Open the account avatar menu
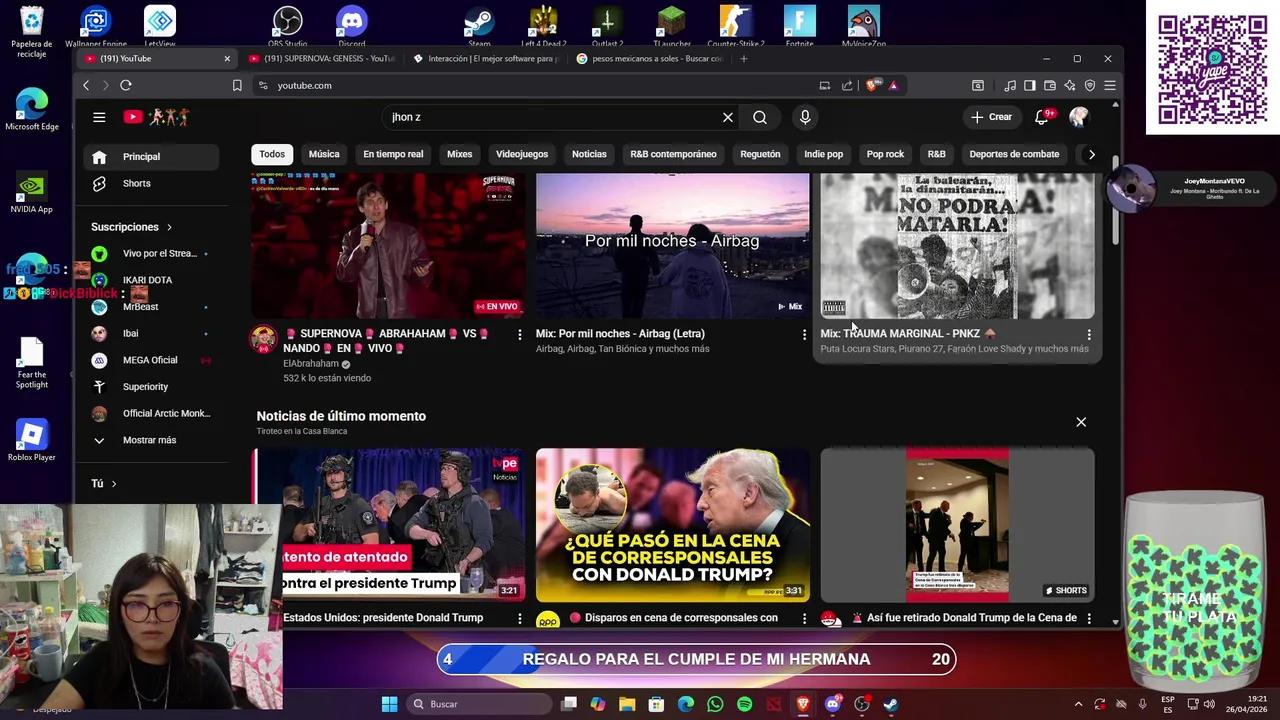 [1078, 117]
